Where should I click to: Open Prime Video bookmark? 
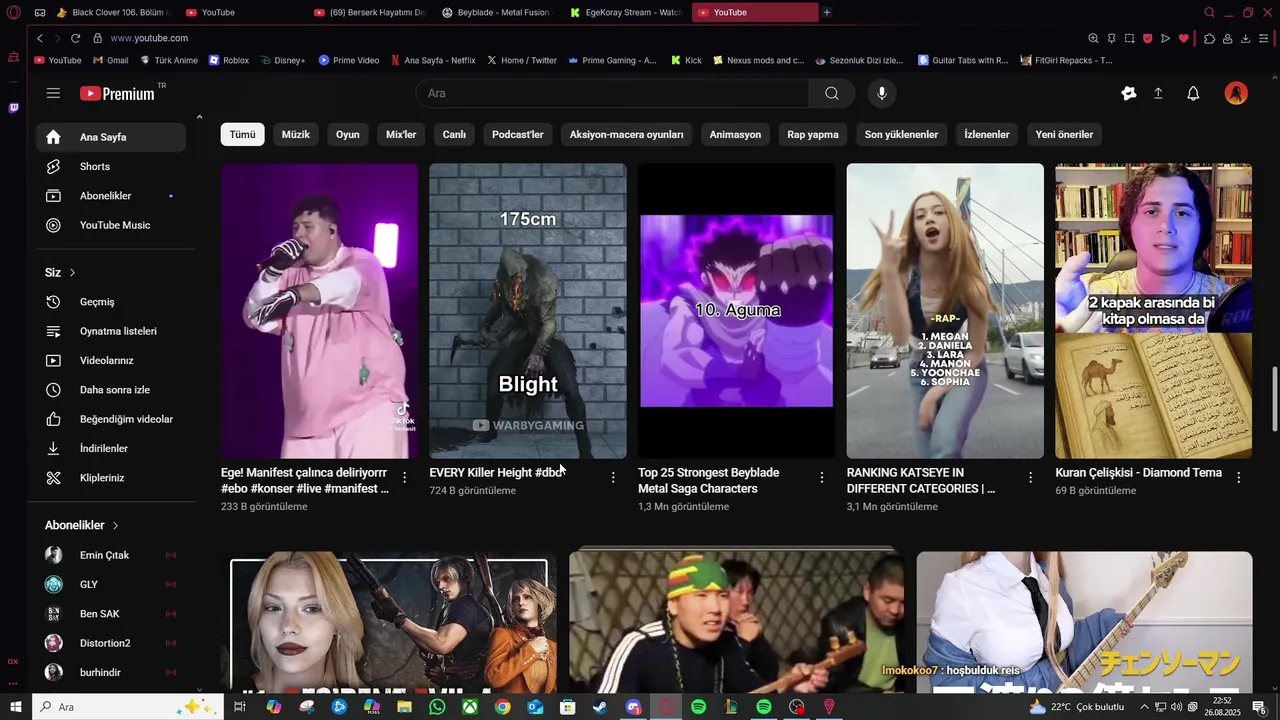349,60
